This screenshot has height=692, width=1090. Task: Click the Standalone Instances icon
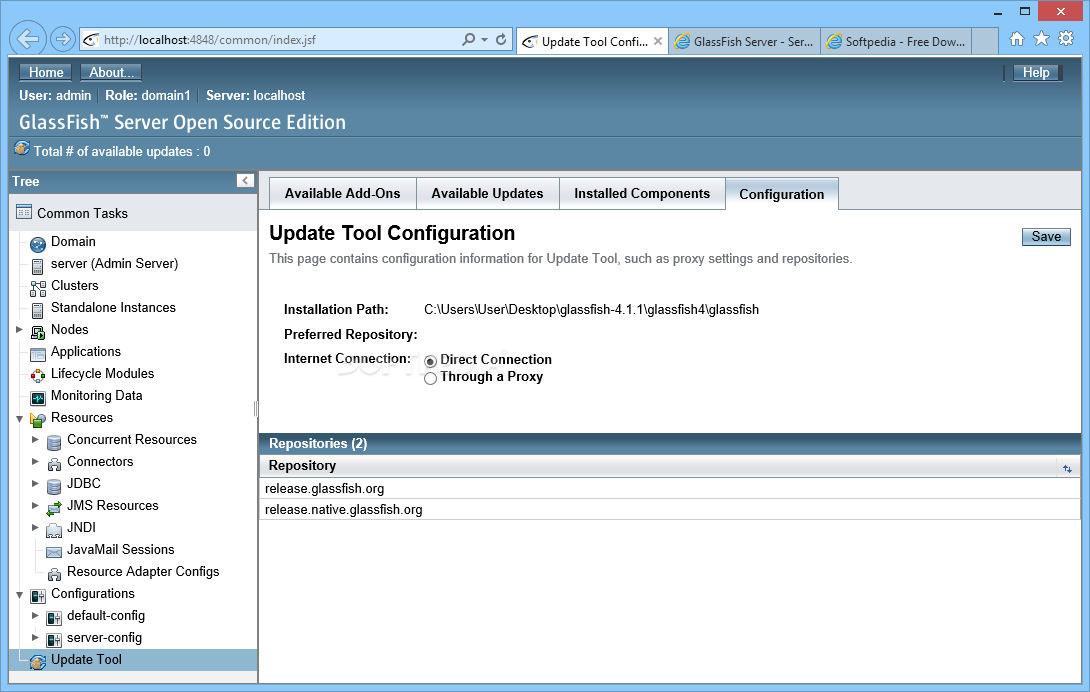tap(38, 310)
